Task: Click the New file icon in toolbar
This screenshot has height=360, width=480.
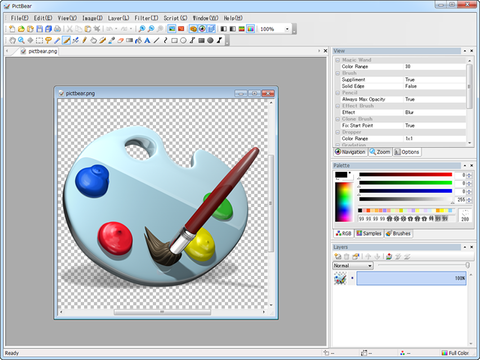Action: coord(12,29)
